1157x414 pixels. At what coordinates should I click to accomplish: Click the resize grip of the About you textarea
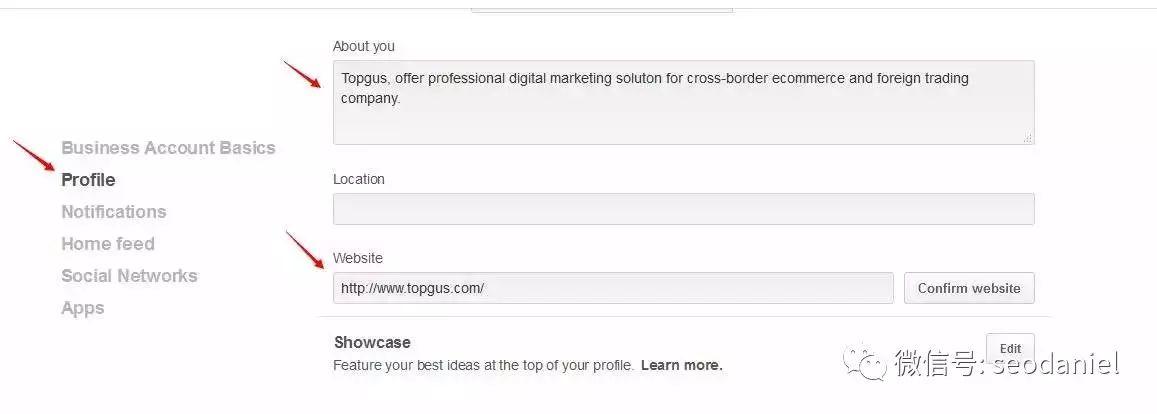tap(1027, 138)
